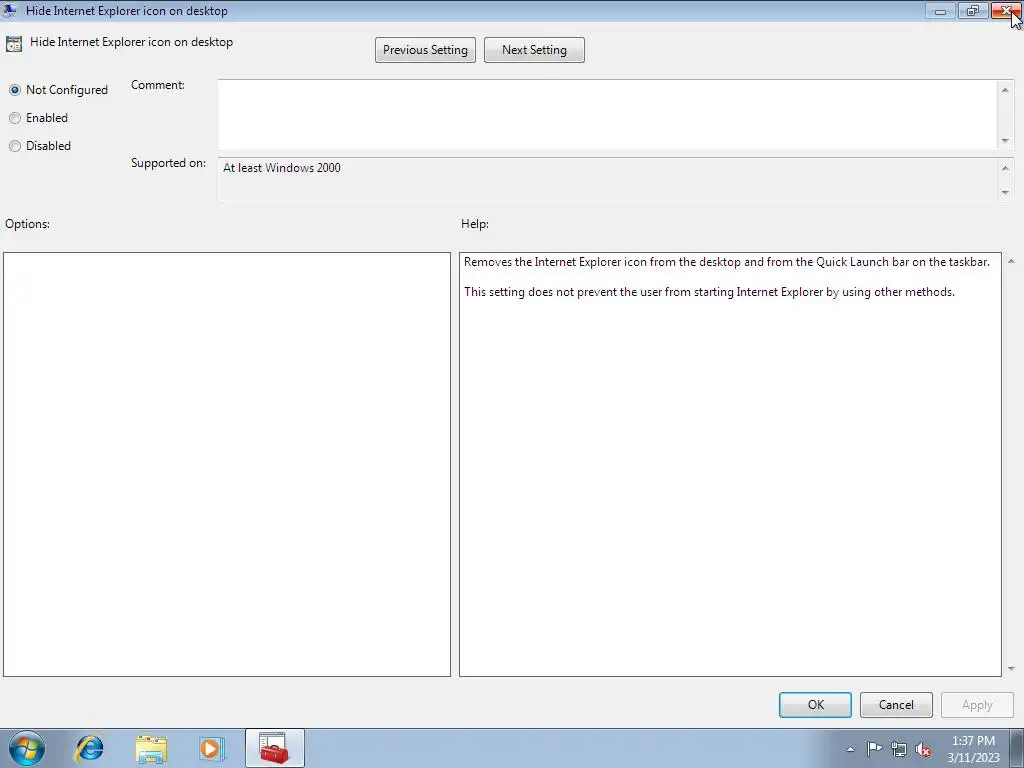Click inside the Comment text box
The width and height of the screenshot is (1024, 768).
coord(607,115)
